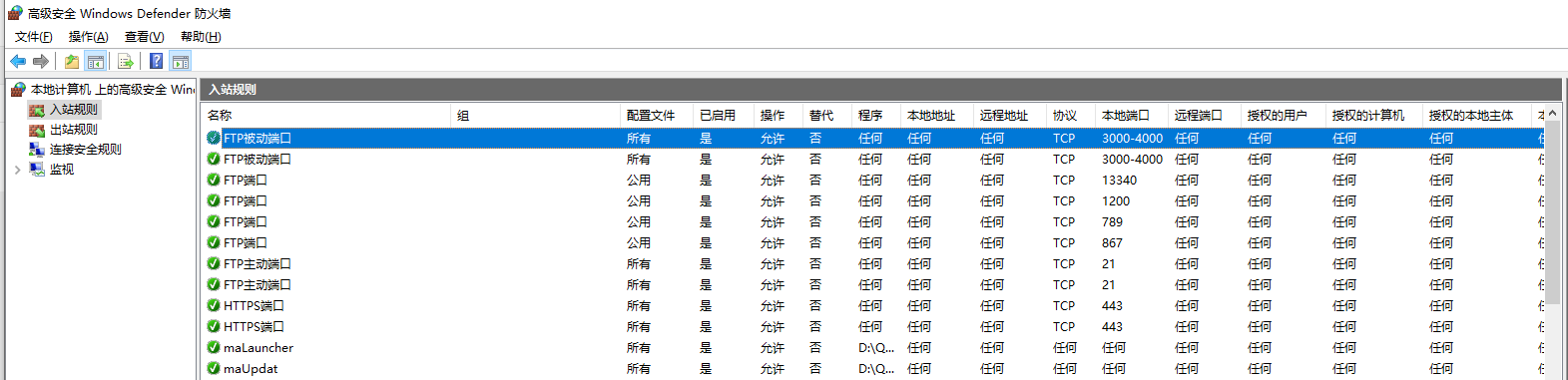Click green check icon of port 867 rule
1568x380 pixels.
tap(214, 242)
